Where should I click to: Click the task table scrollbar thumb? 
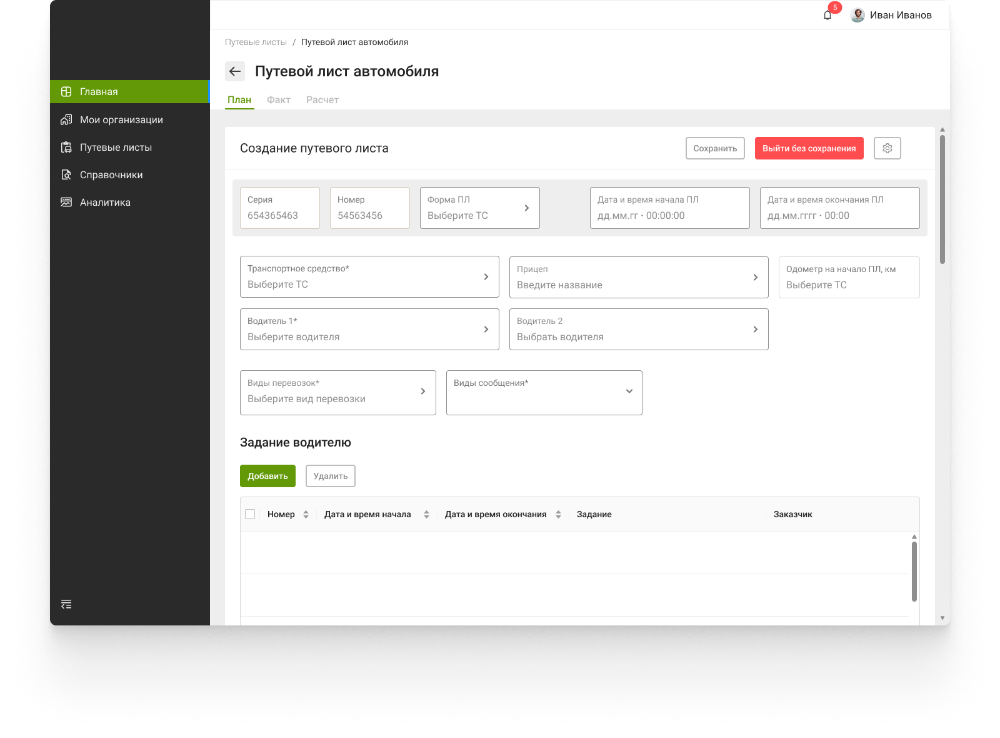914,572
